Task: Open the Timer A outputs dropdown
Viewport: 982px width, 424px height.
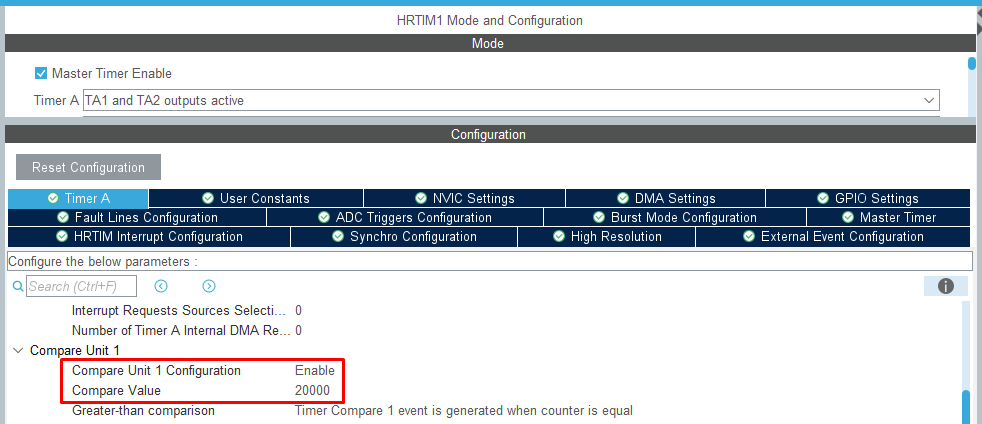Action: [511, 100]
